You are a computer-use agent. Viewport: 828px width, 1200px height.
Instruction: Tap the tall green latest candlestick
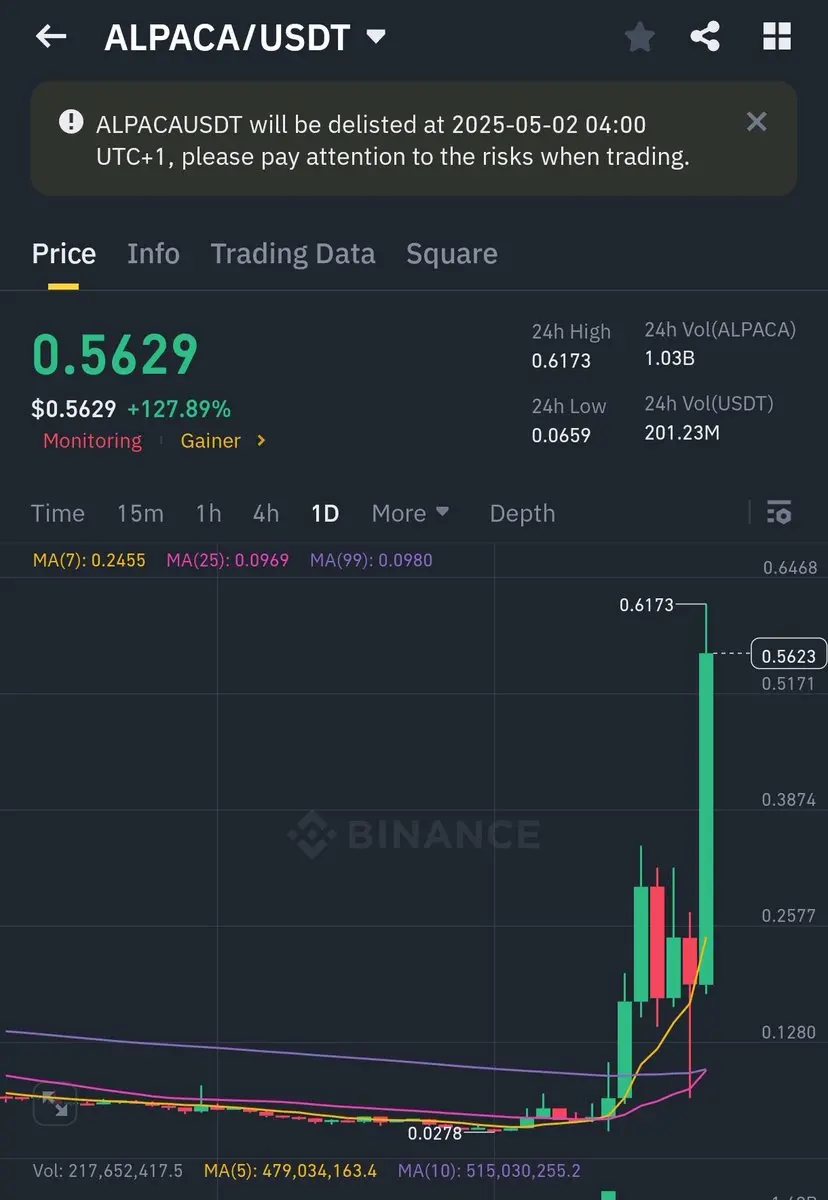point(706,819)
